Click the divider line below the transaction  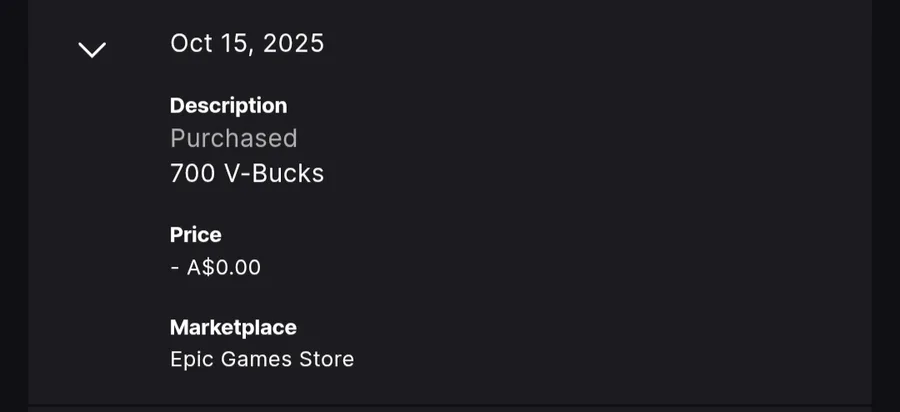450,406
